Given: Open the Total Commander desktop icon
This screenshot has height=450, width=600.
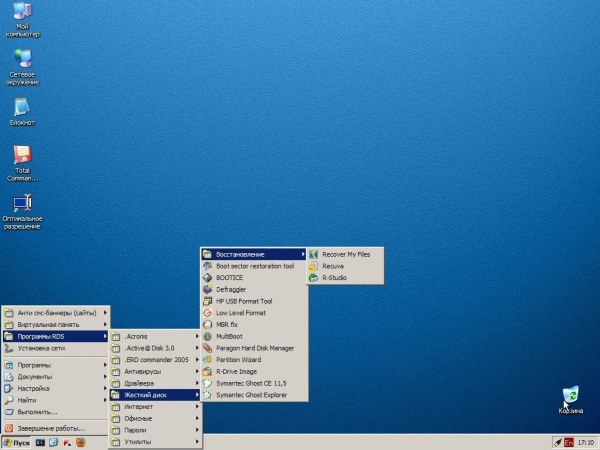Looking at the screenshot, I should pyautogui.click(x=22, y=156).
